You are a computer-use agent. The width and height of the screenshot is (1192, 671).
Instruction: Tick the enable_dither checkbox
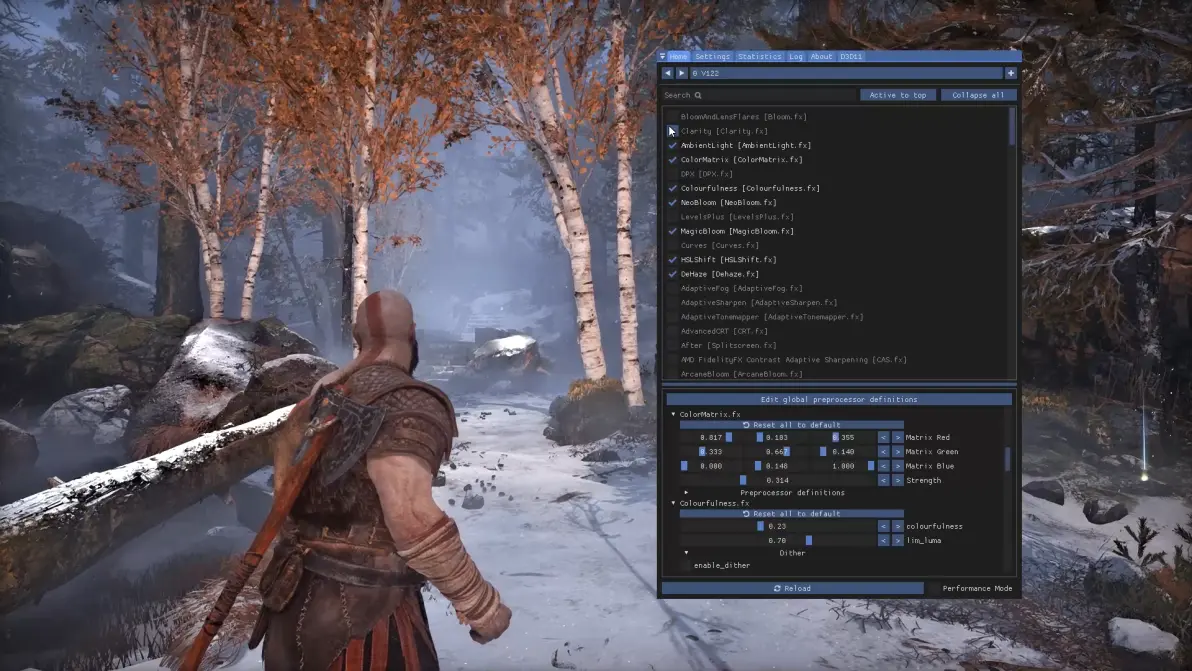pos(685,566)
